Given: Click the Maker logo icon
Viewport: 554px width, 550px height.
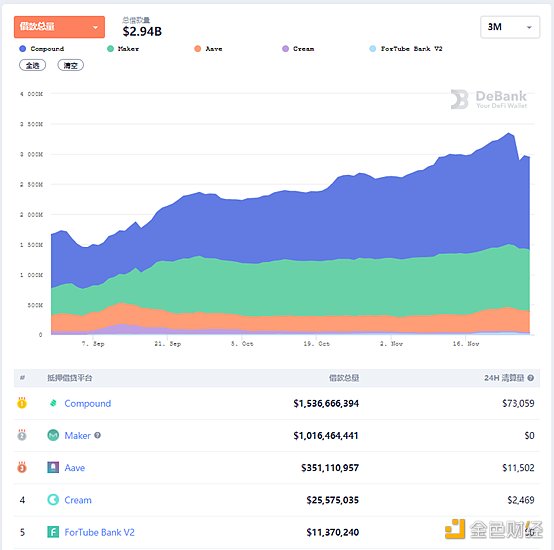Looking at the screenshot, I should tap(53, 435).
